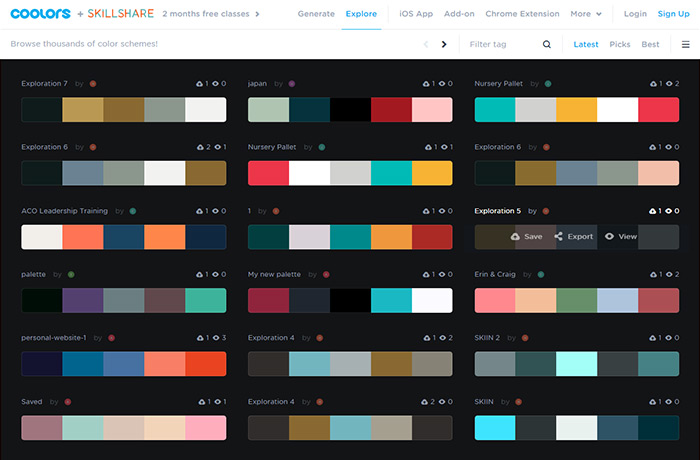700x460 pixels.
Task: Select the cyan swatch in SKIIN palette
Action: point(495,428)
